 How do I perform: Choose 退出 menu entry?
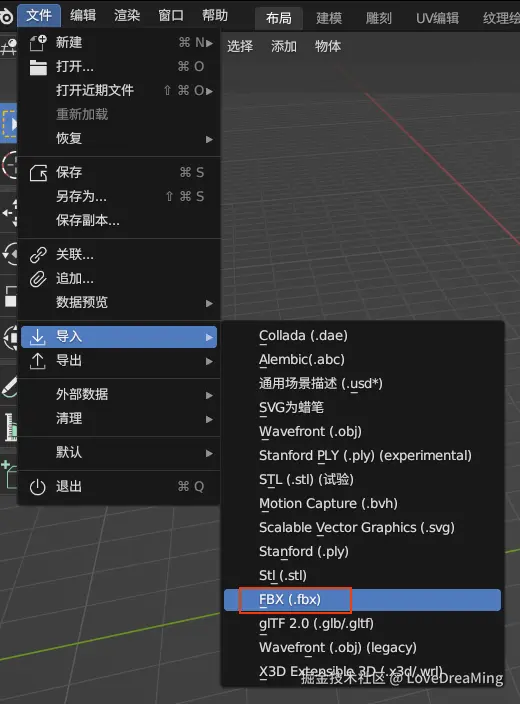[x=119, y=486]
